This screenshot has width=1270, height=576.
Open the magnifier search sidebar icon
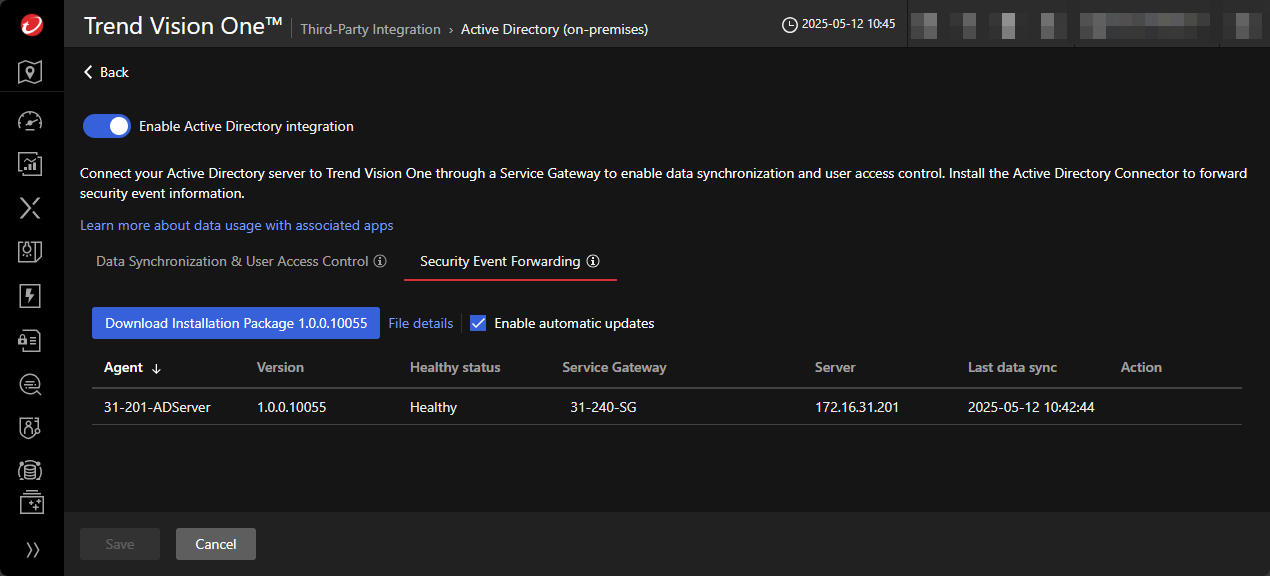(31, 384)
